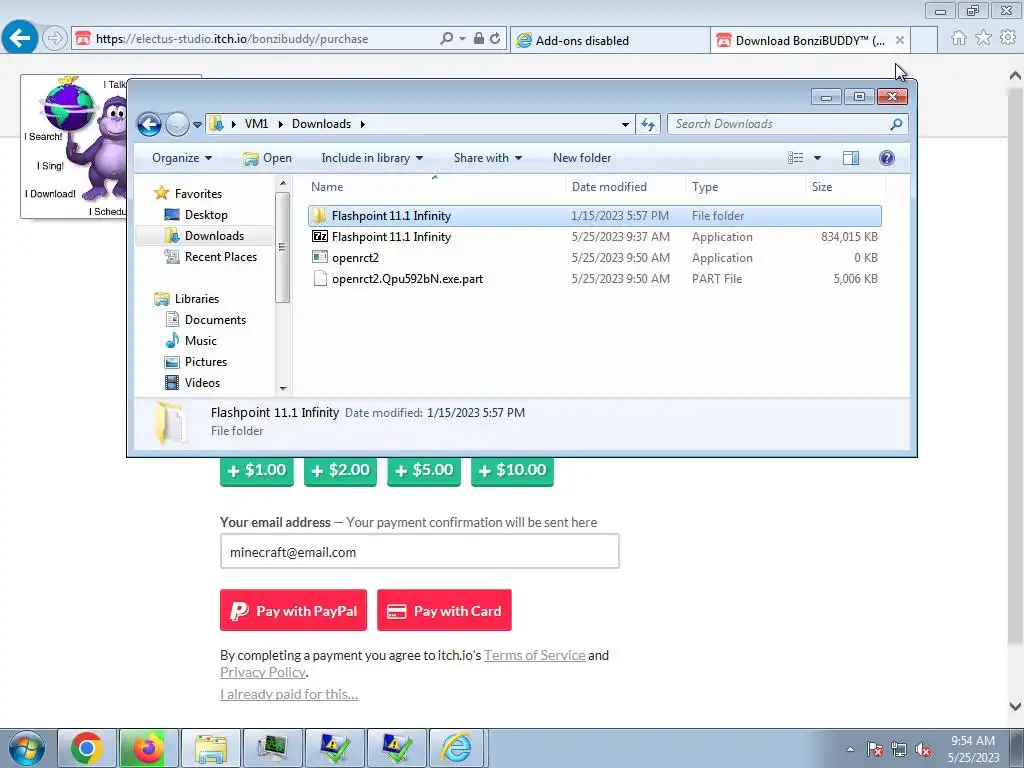
Task: Click navigation pane scroll down arrow
Action: 283,389
